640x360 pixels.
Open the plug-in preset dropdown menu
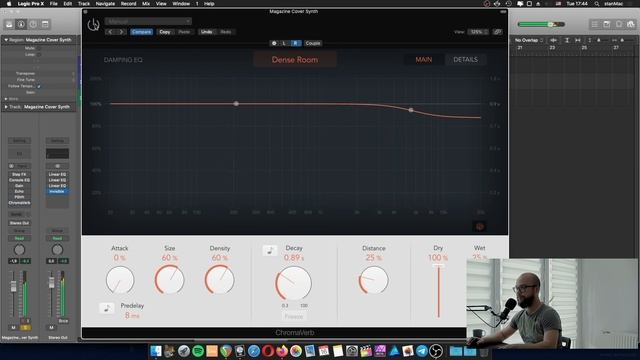pos(148,21)
